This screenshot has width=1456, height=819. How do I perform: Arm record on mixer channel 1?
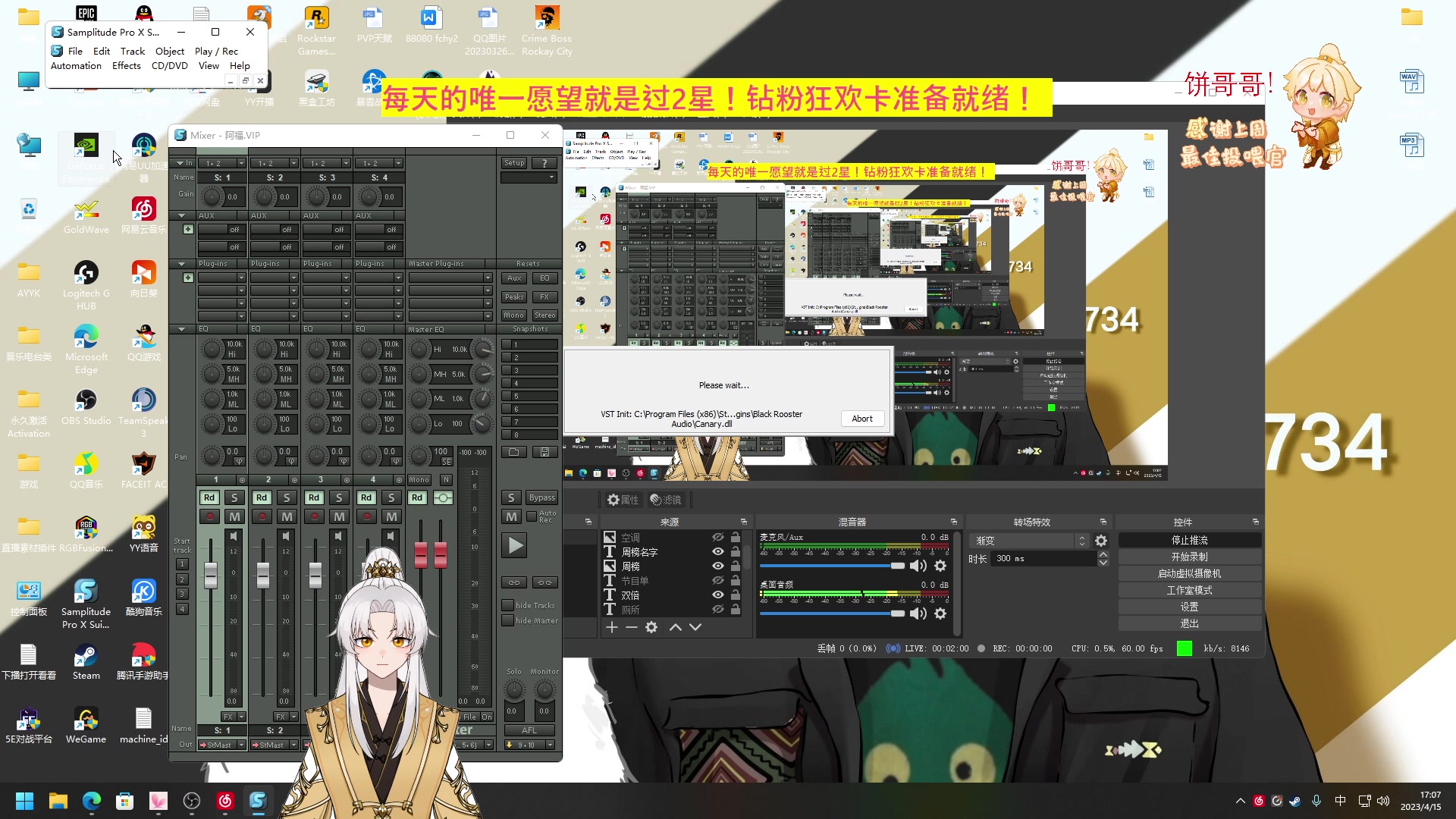(209, 516)
